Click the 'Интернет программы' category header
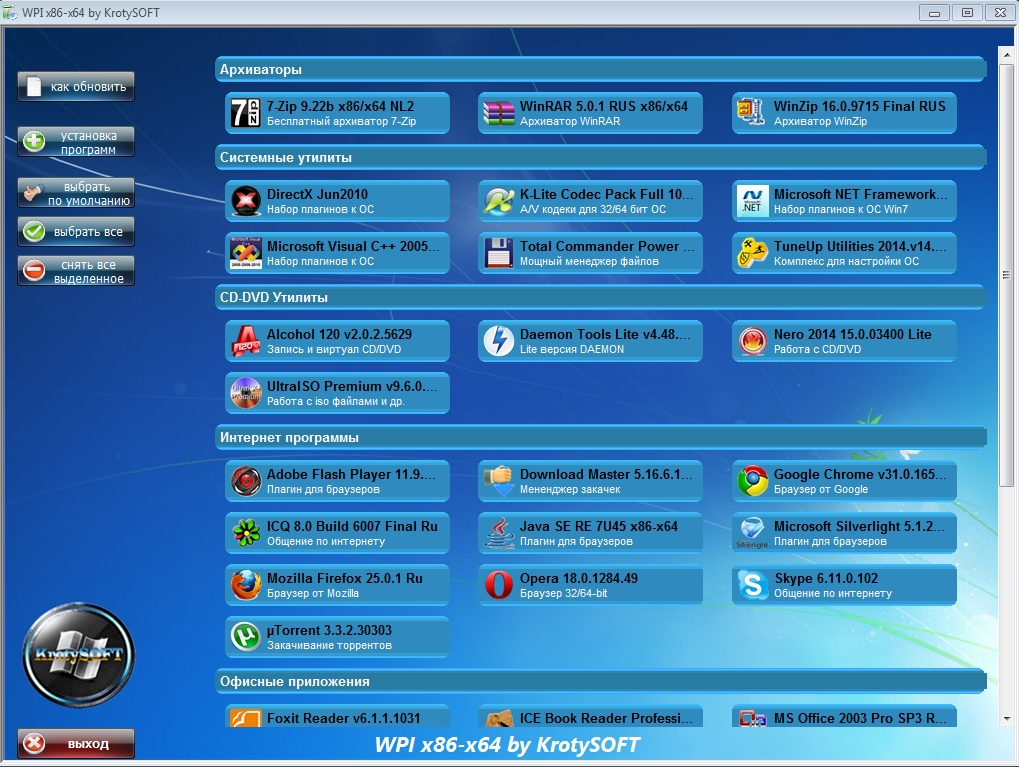The height and width of the screenshot is (767, 1019). (600, 437)
